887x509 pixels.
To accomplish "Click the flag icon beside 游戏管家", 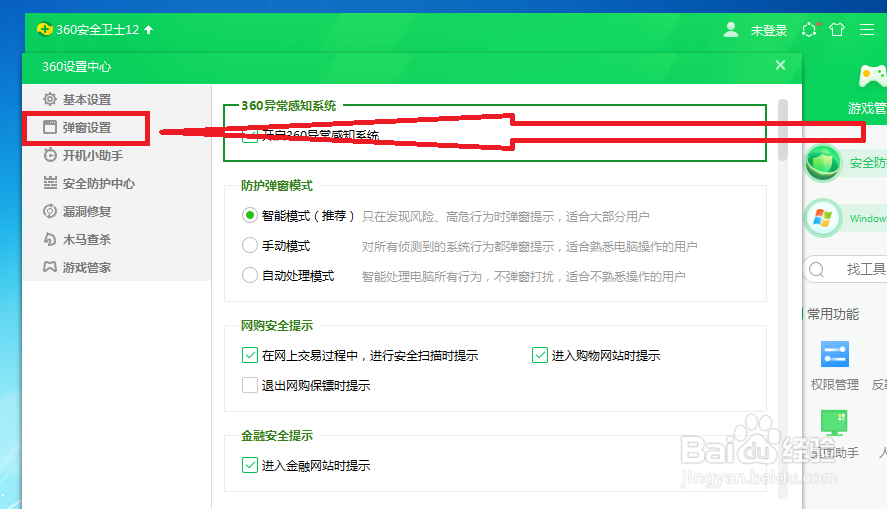I will (x=50, y=266).
